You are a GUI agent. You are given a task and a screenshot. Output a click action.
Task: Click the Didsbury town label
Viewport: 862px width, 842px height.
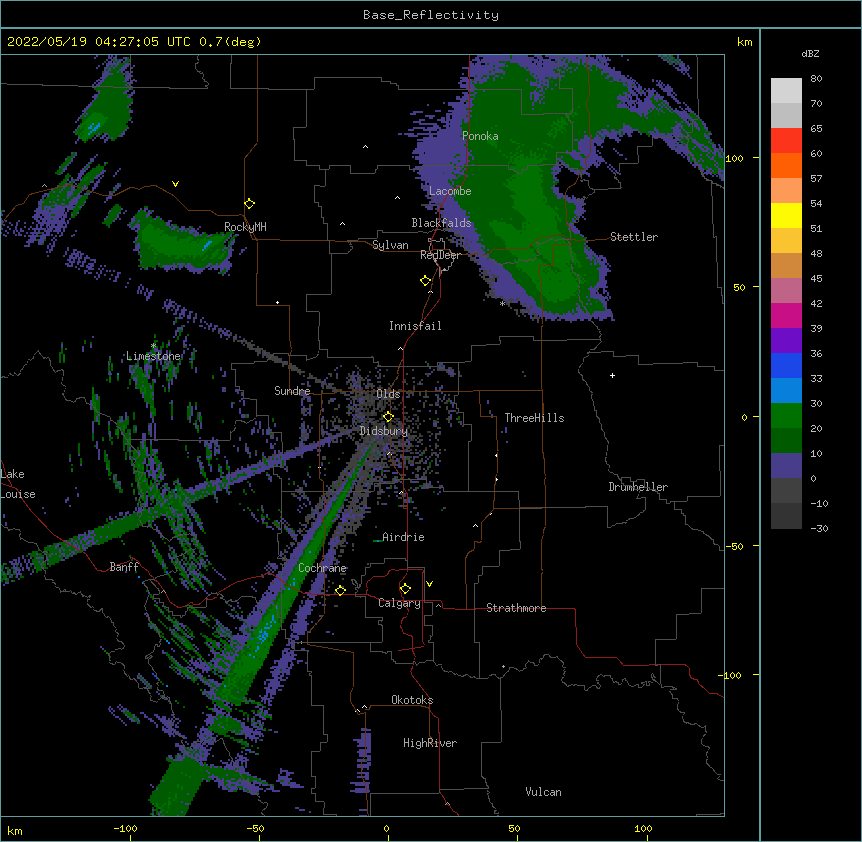[x=384, y=431]
